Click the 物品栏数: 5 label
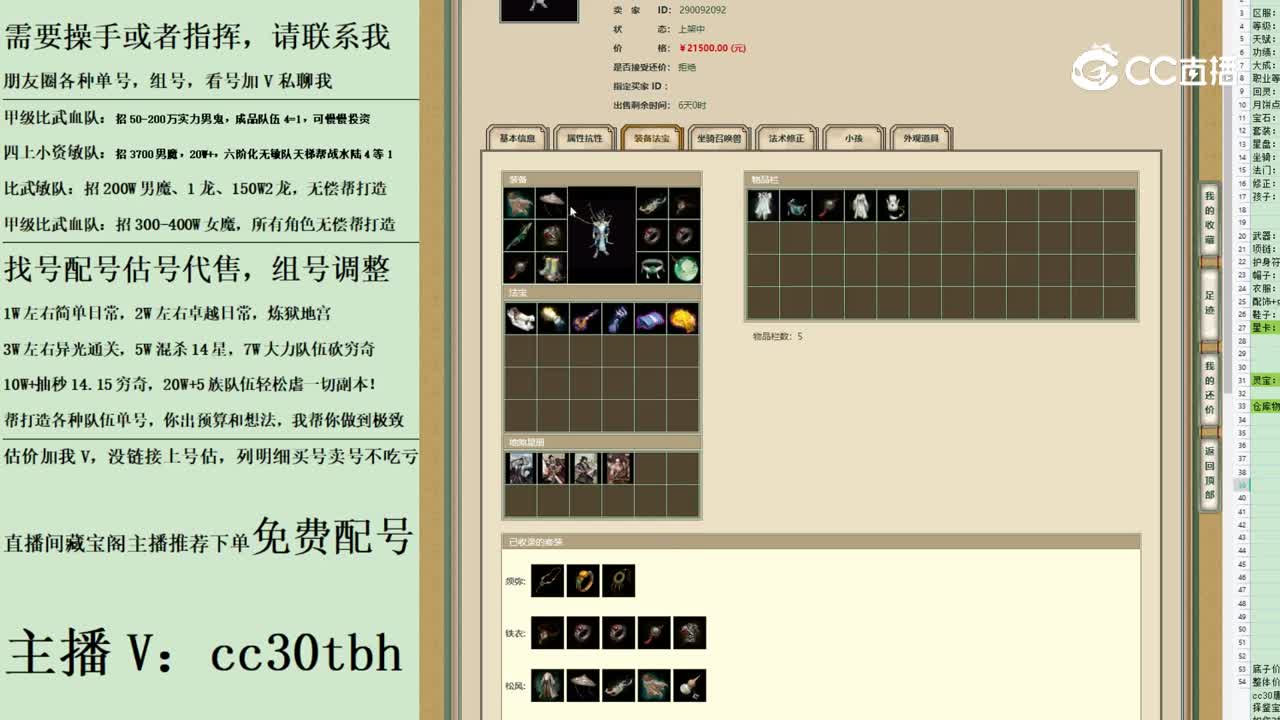 (x=777, y=337)
